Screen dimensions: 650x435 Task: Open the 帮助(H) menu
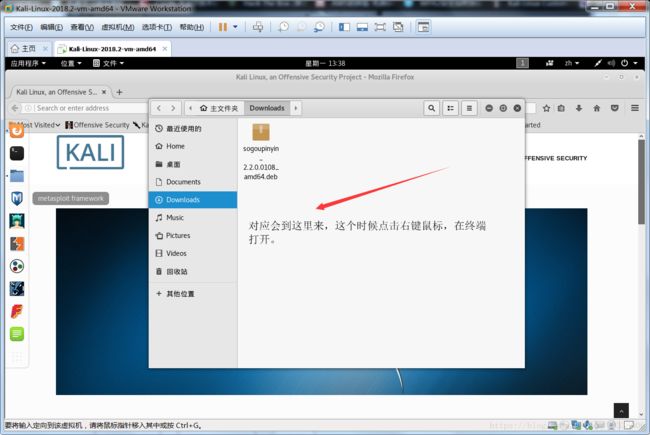pos(192,27)
